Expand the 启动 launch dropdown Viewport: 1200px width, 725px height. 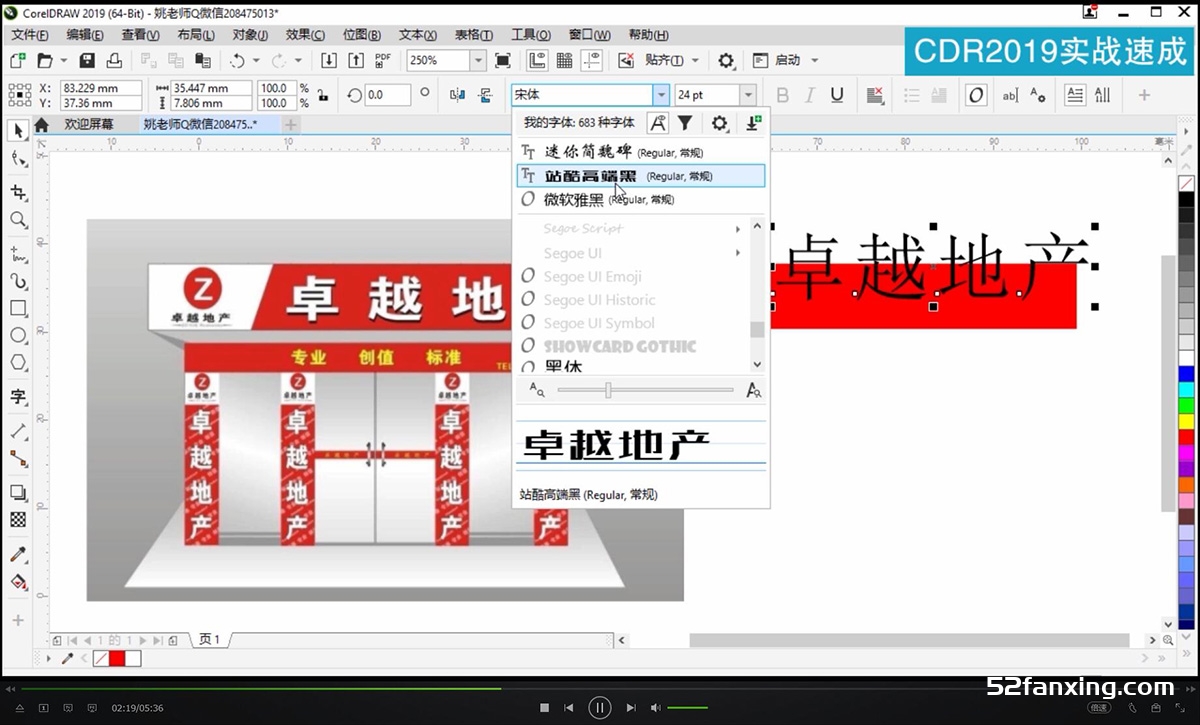[x=814, y=60]
